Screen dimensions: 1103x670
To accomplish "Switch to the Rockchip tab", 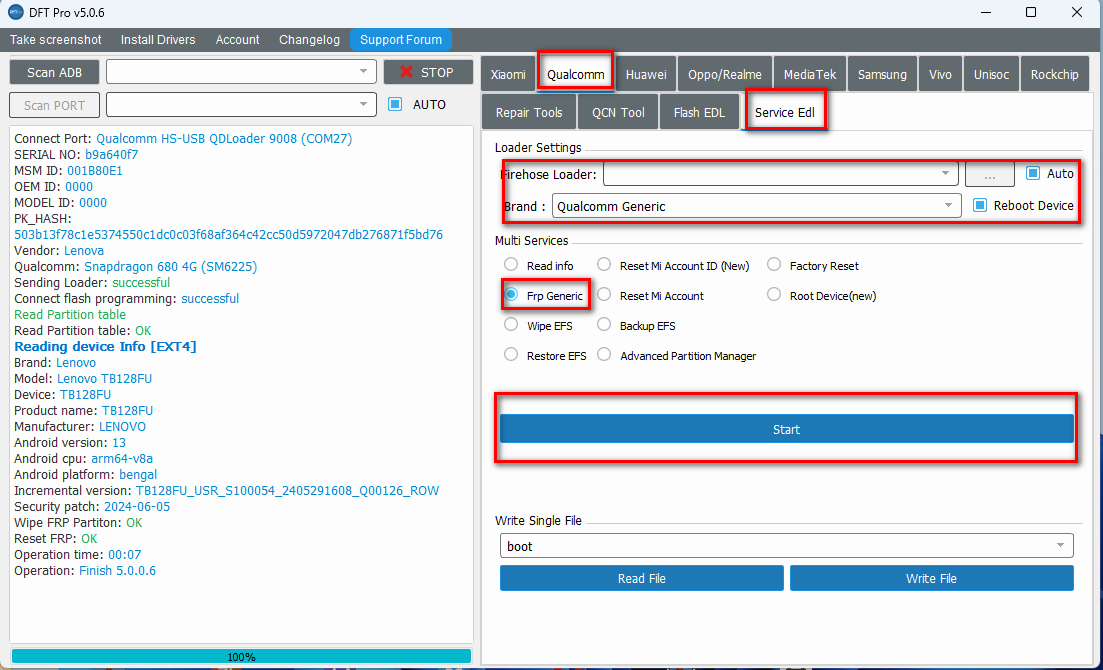I will tap(1054, 74).
